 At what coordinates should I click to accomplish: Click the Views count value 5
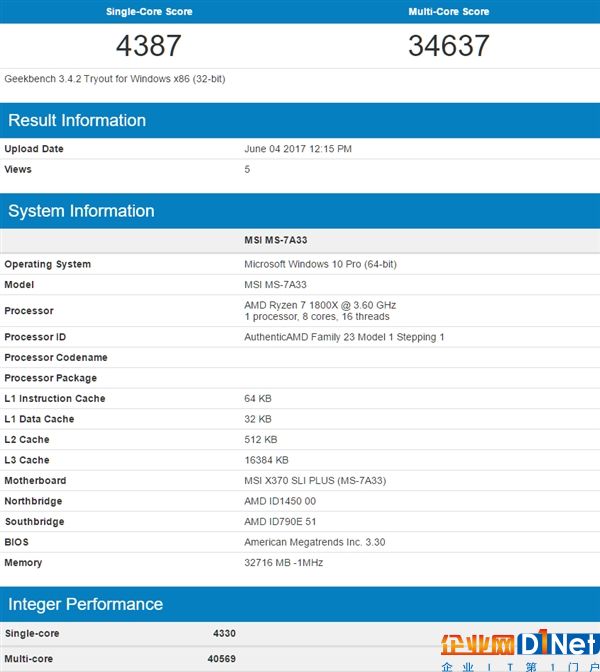(247, 169)
